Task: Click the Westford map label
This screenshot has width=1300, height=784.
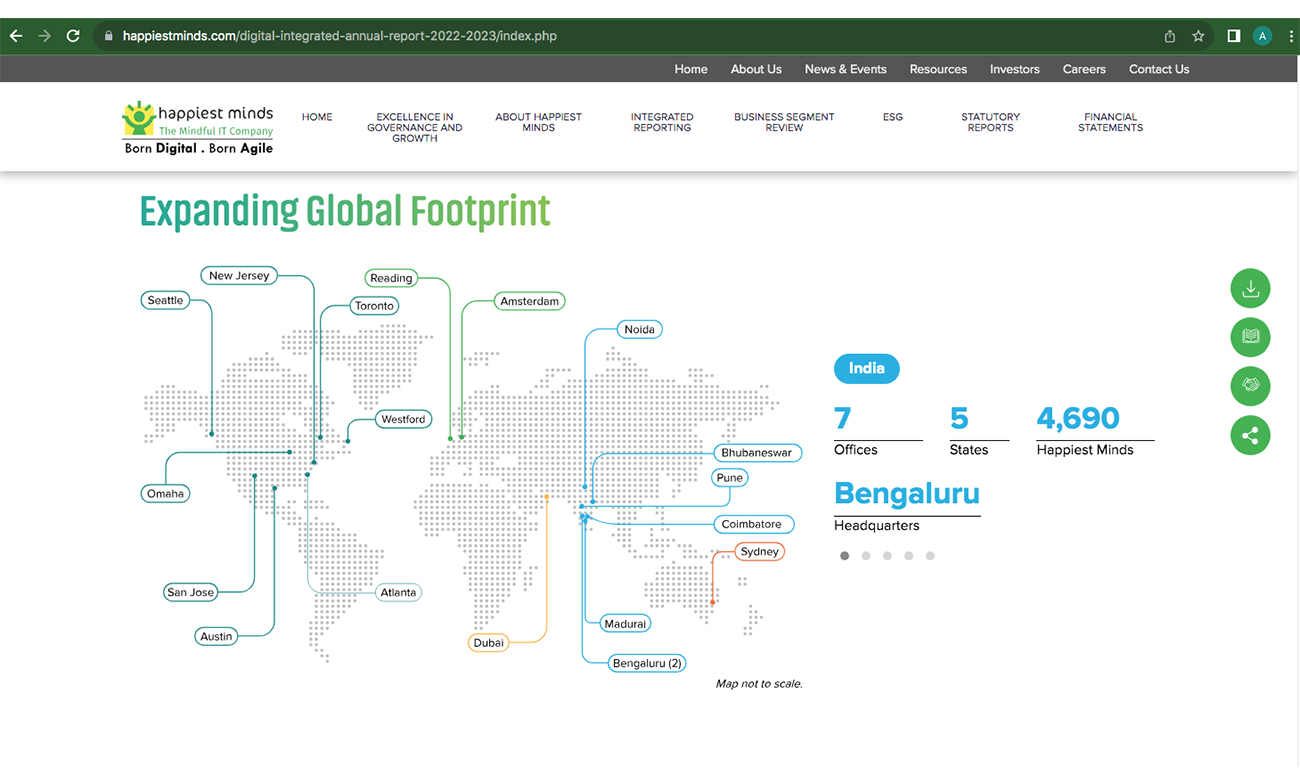Action: [403, 419]
